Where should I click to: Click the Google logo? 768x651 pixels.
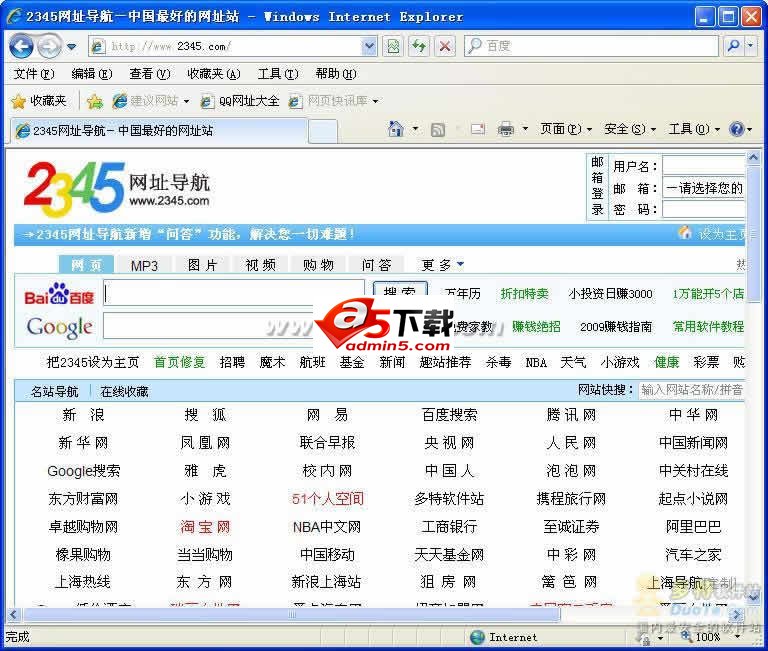(59, 327)
